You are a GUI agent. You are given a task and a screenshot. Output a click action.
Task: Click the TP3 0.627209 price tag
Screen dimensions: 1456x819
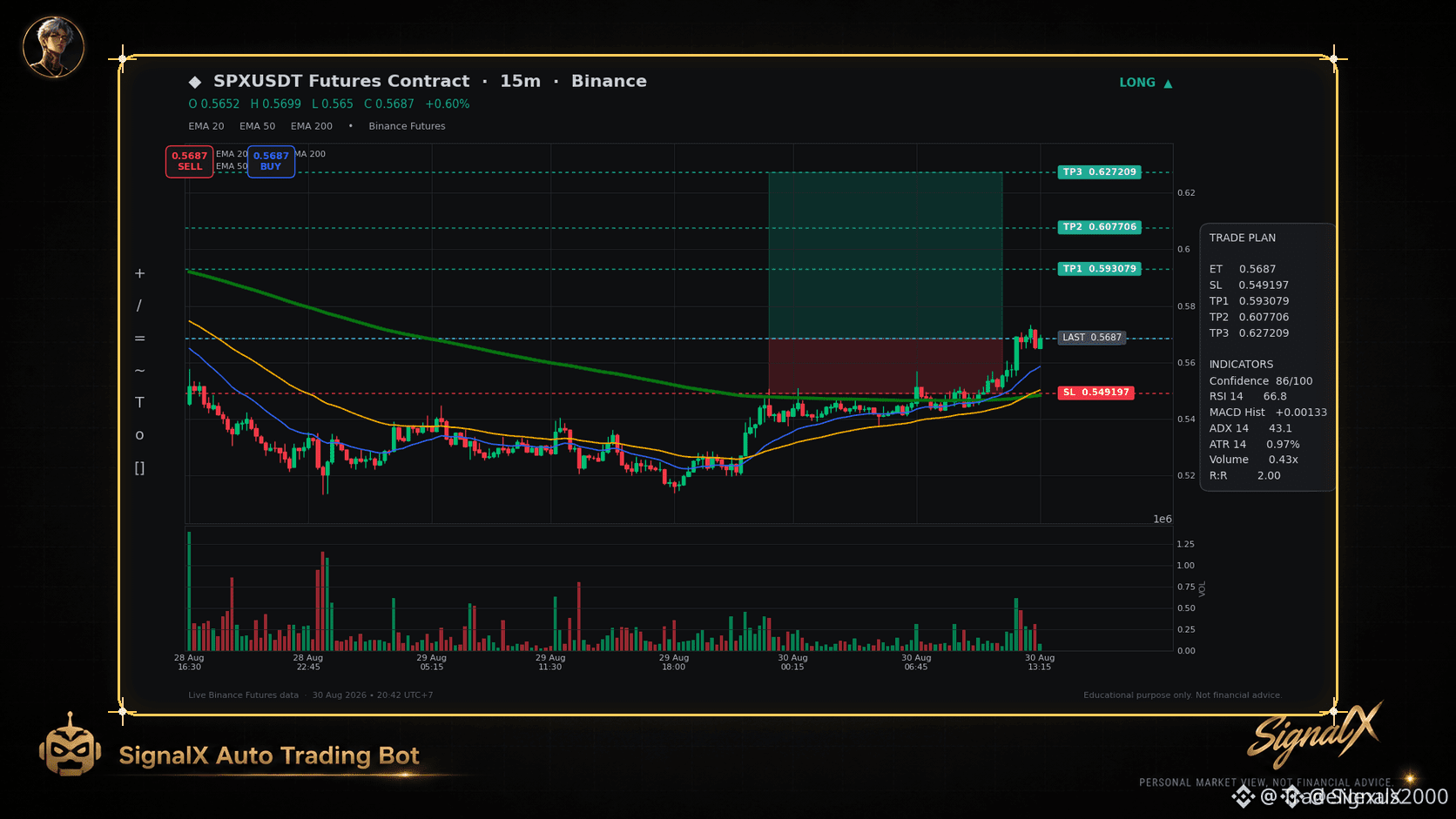[x=1100, y=172]
